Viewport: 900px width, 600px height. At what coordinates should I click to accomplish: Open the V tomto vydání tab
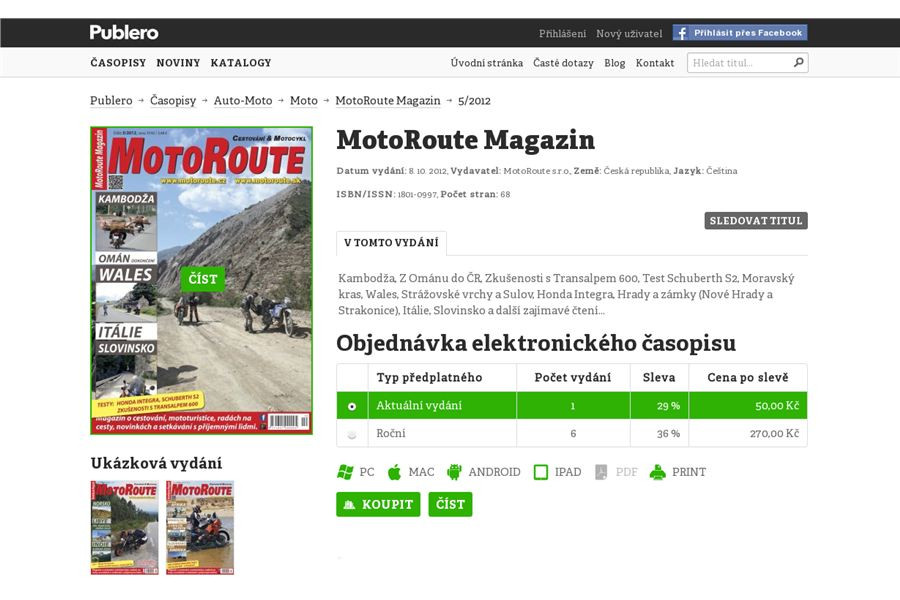[x=391, y=243]
